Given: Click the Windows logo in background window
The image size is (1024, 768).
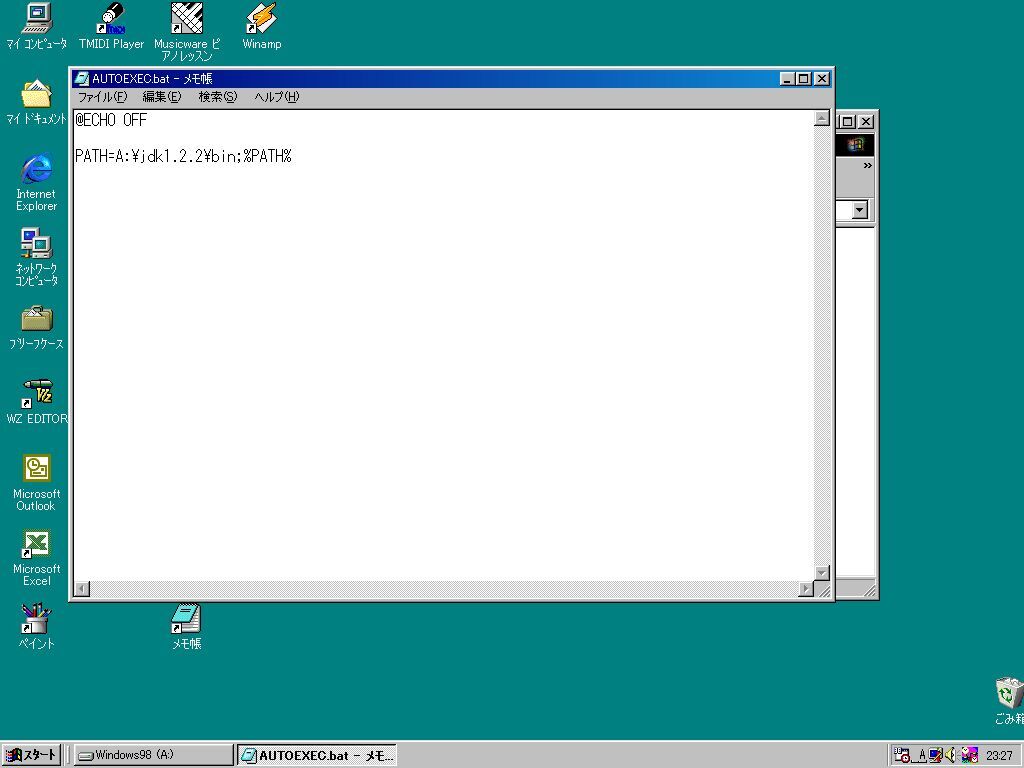Looking at the screenshot, I should pos(856,144).
